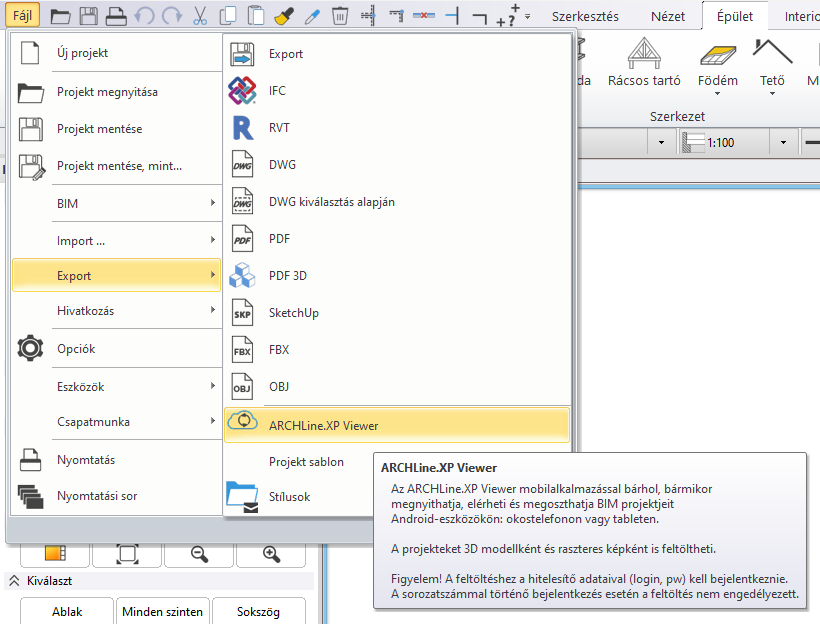Open the quick toolbar customize arrow
This screenshot has width=820, height=624.
528,17
